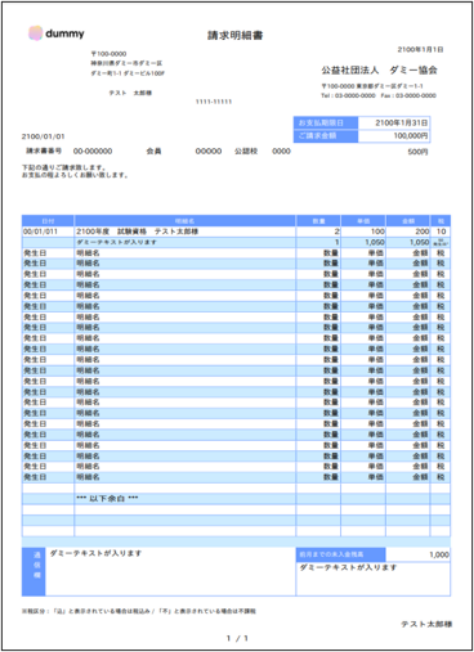The image size is (474, 652).
Task: Select ダミーテキストが入ります below the 1,000 balance
Action: click(348, 568)
